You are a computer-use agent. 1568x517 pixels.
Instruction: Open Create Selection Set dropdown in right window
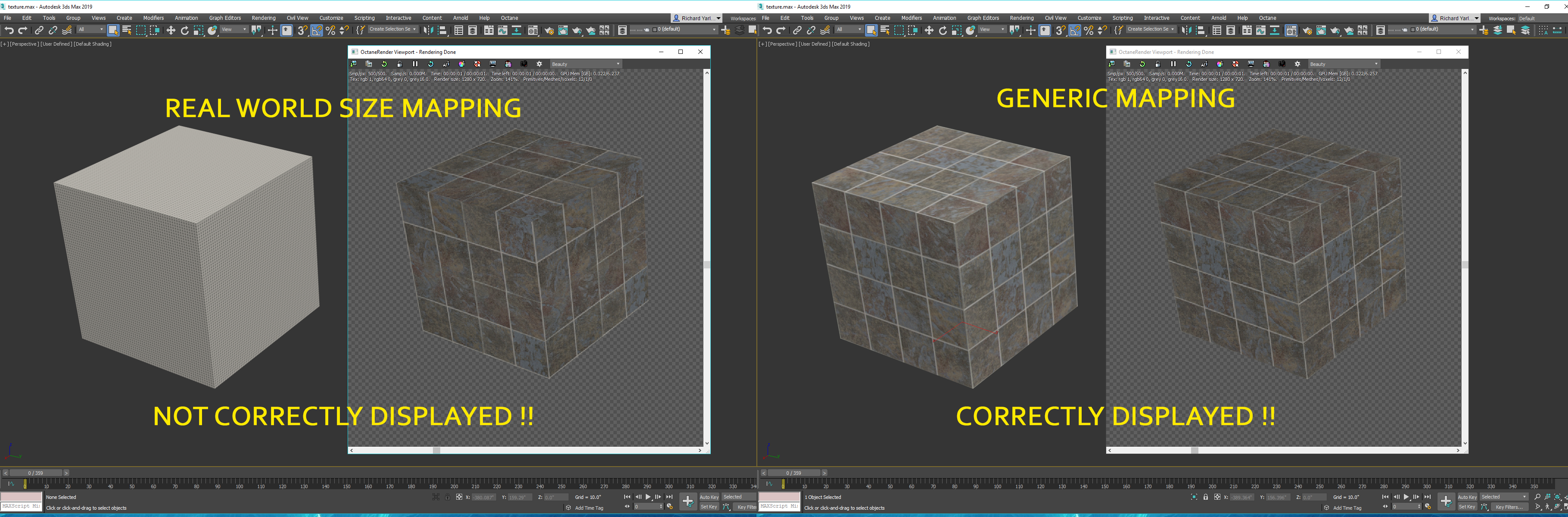point(1151,29)
